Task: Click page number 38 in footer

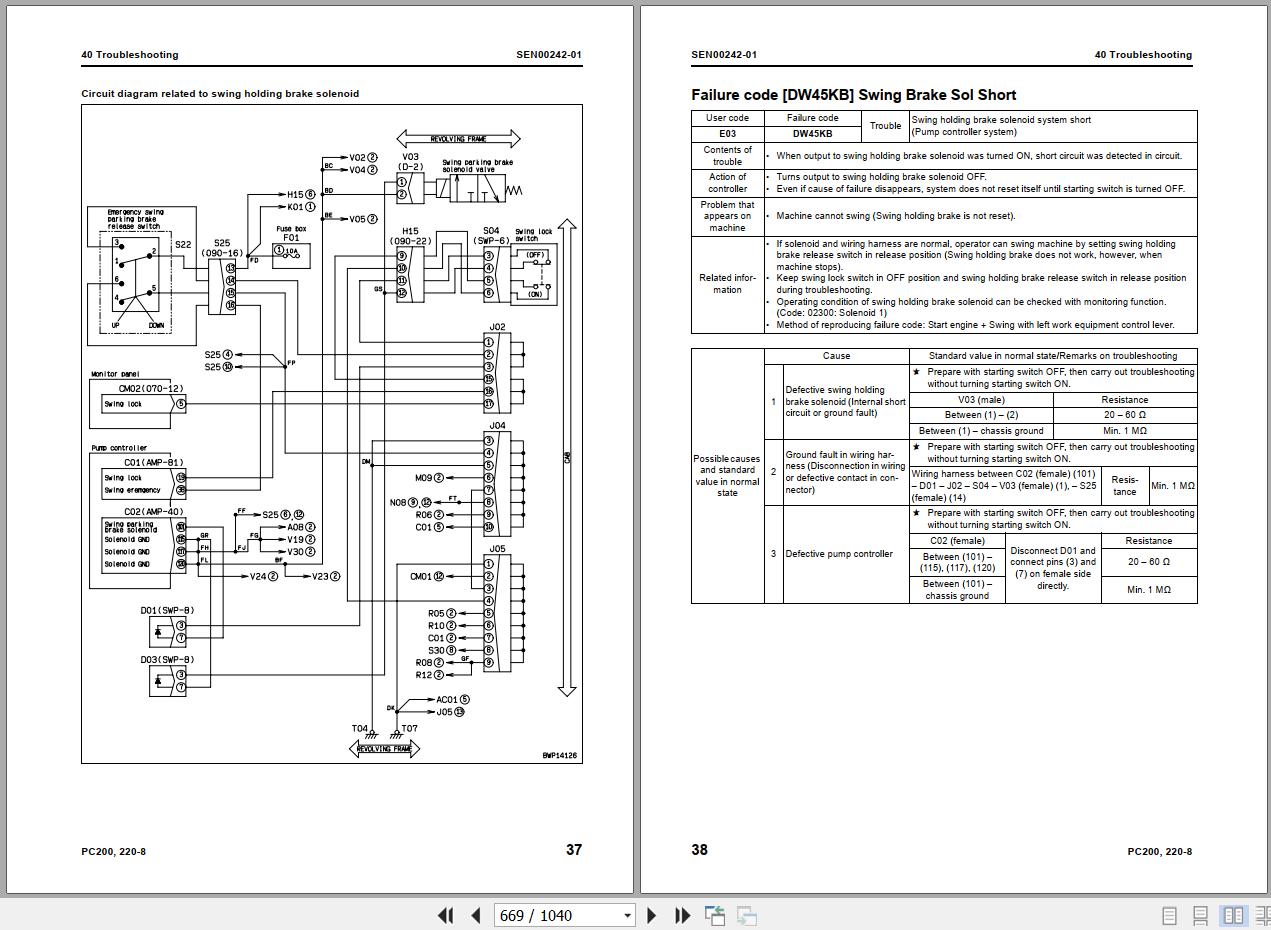Action: click(699, 850)
